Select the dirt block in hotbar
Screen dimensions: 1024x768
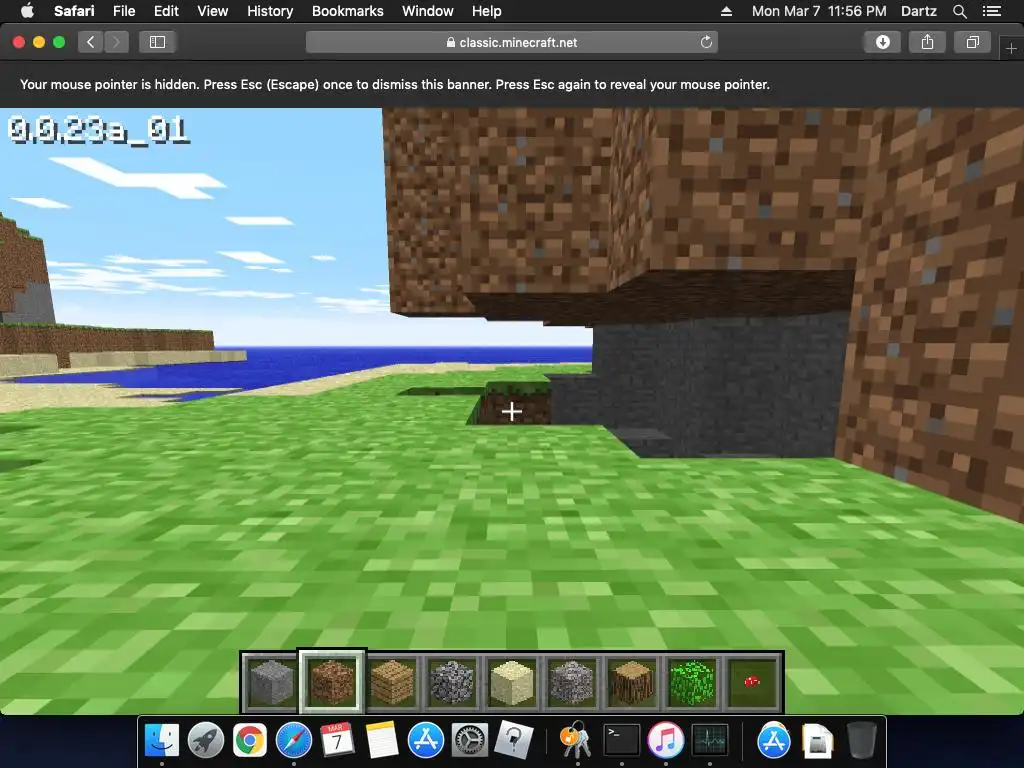point(332,682)
